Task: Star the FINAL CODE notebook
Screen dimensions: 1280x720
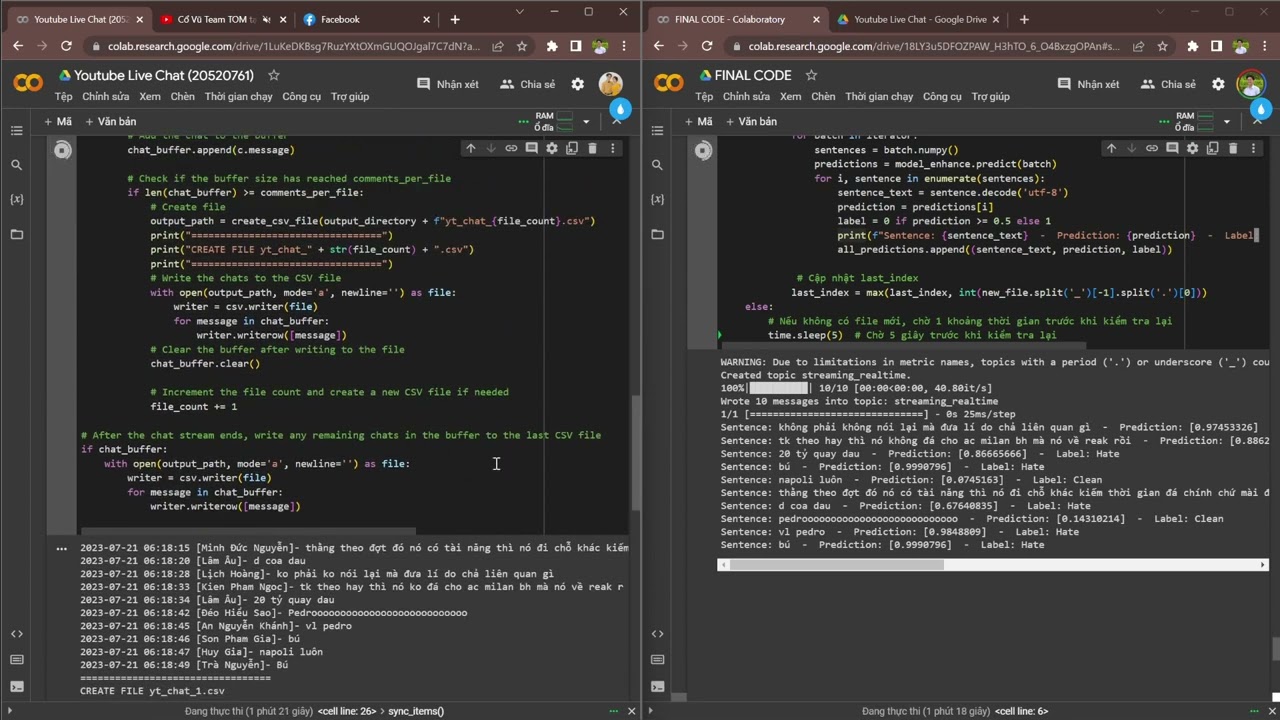Action: click(x=811, y=76)
